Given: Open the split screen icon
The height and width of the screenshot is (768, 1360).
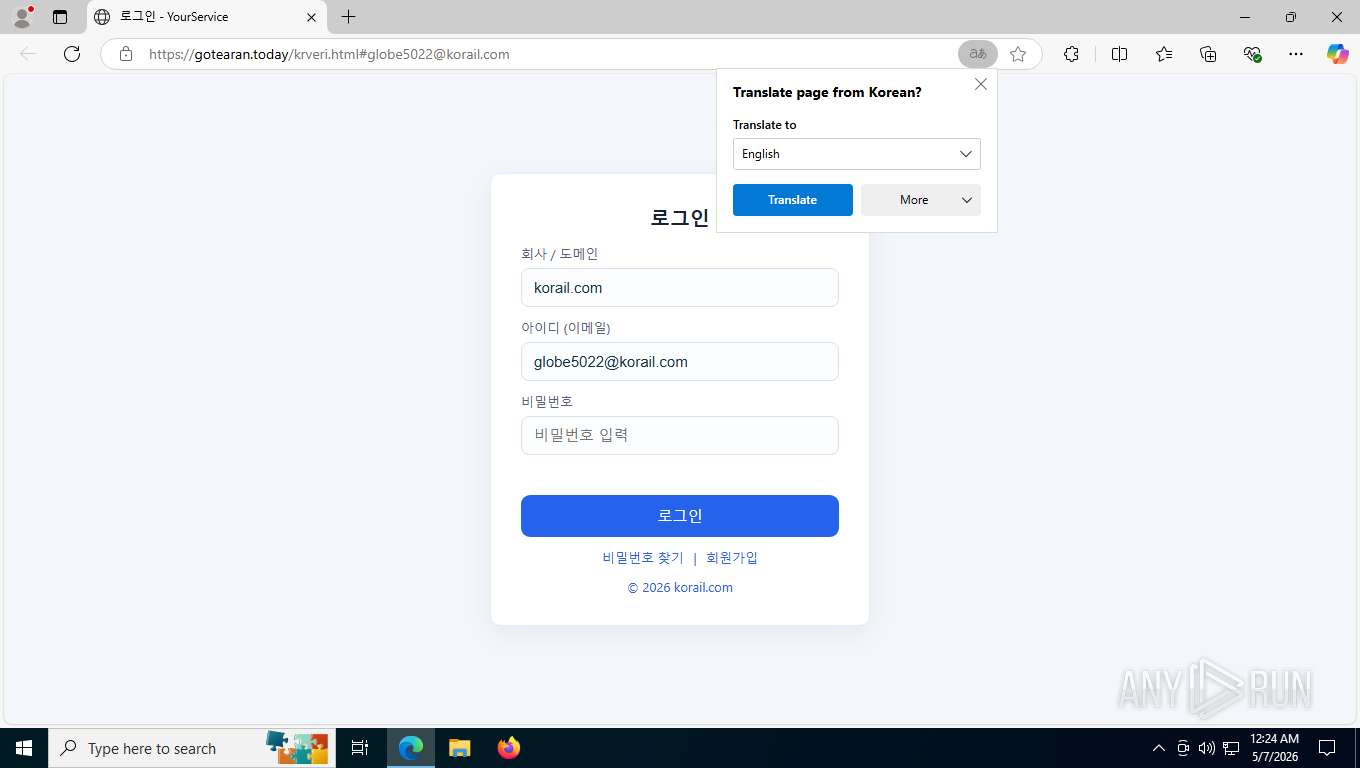Looking at the screenshot, I should point(1120,54).
